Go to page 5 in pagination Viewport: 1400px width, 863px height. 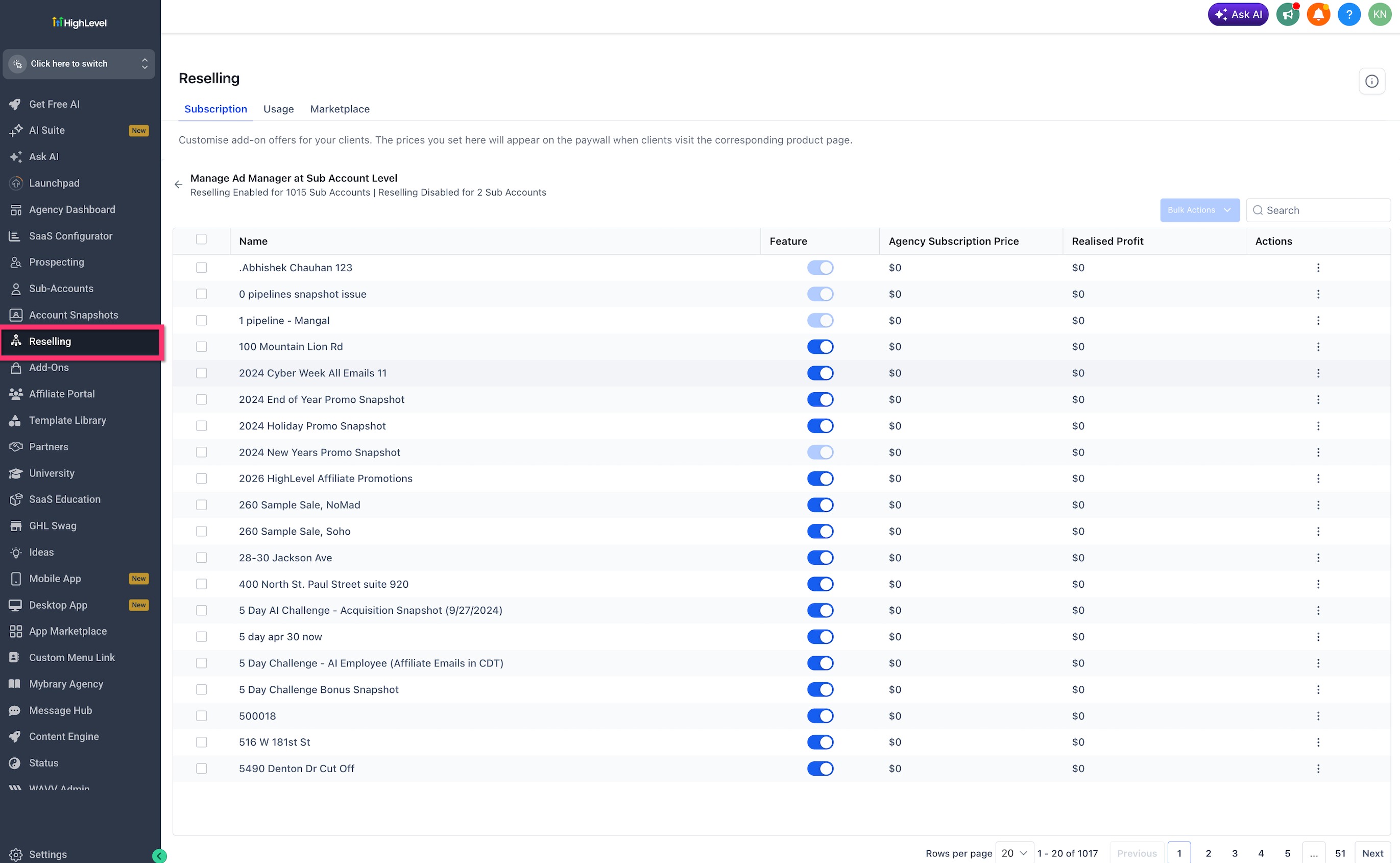(1287, 853)
